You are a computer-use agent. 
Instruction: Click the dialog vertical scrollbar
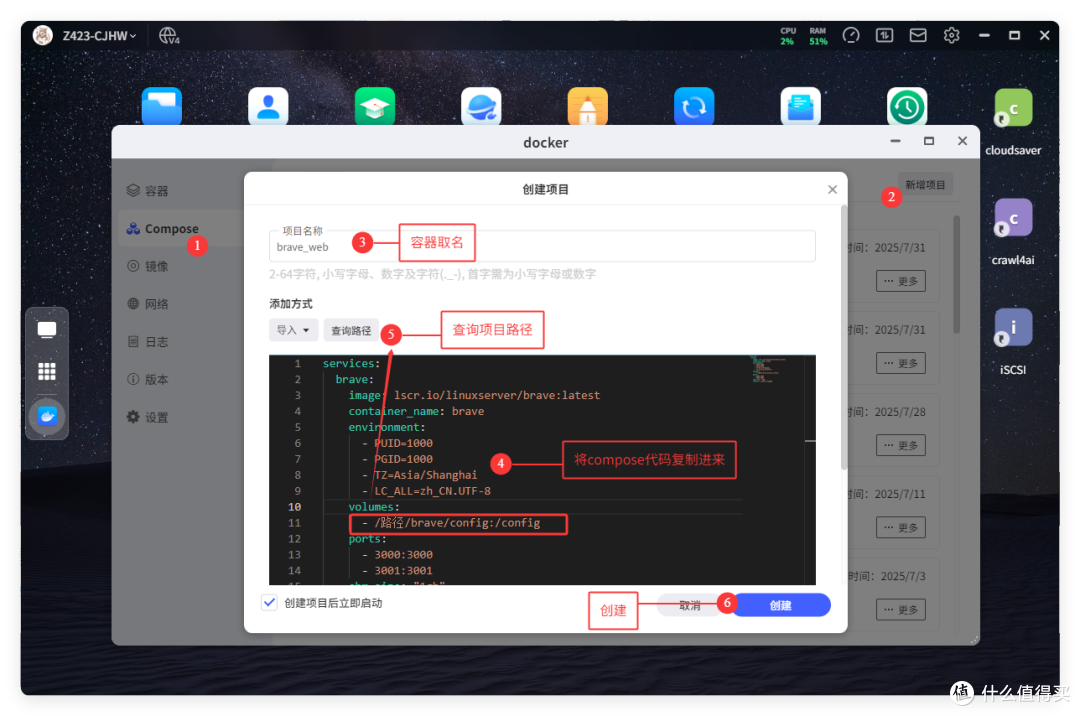click(x=844, y=337)
